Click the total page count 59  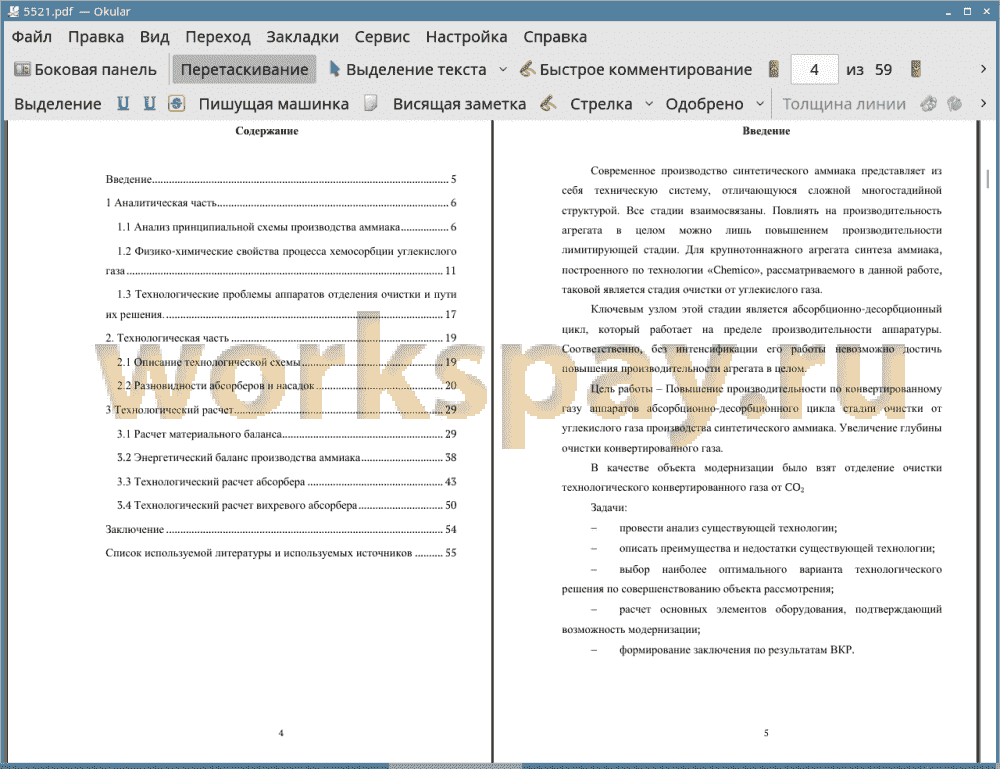click(883, 70)
